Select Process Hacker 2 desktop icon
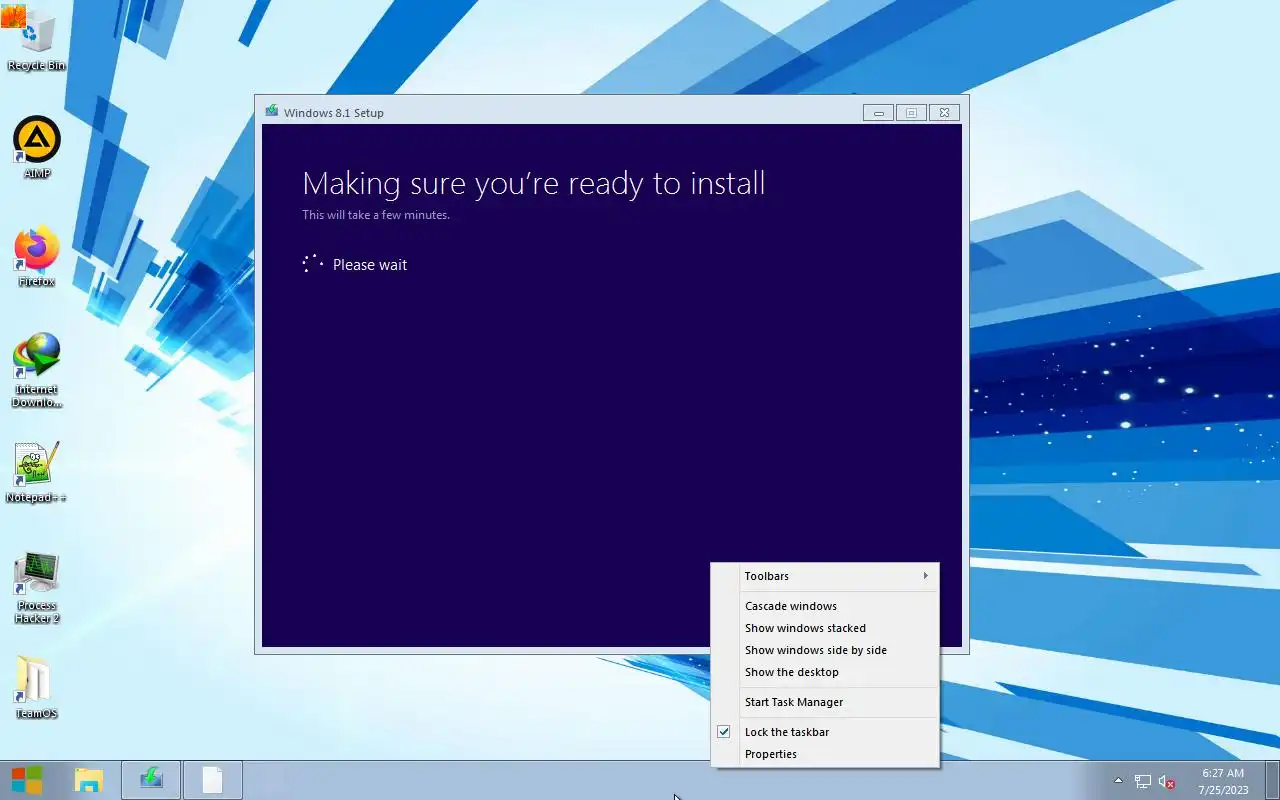 coord(37,587)
